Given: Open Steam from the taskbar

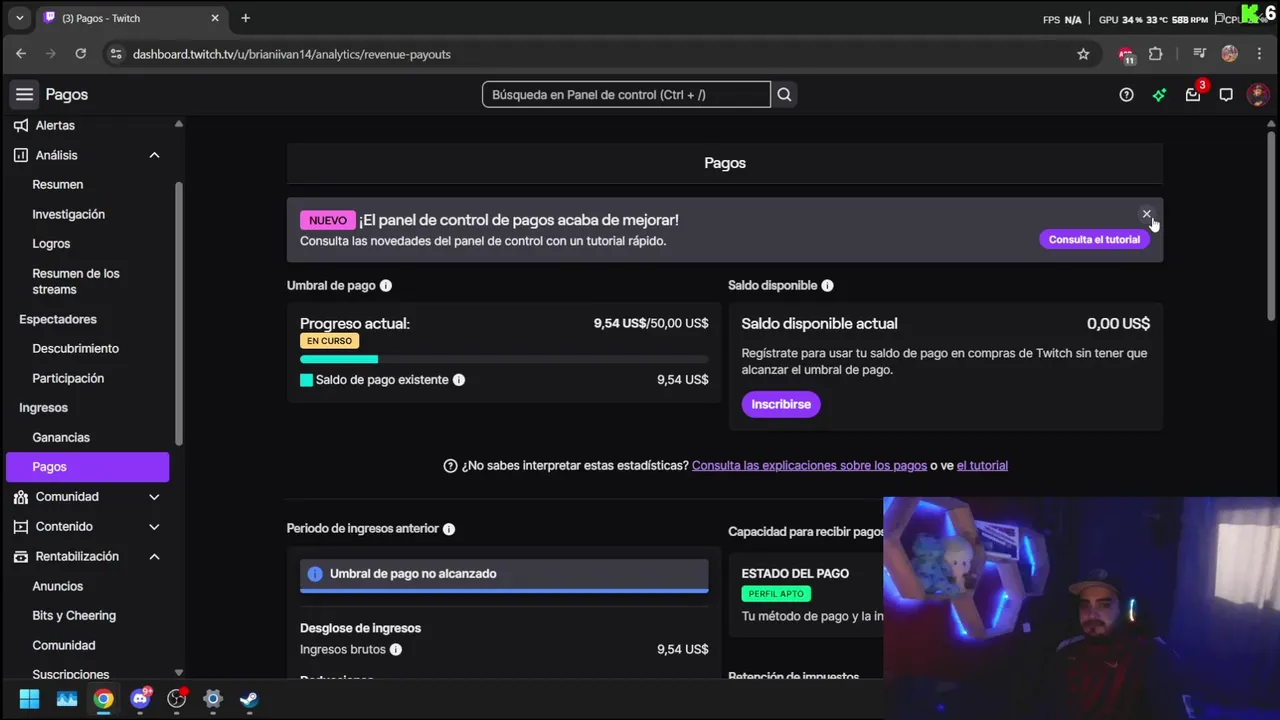Looking at the screenshot, I should (x=249, y=699).
